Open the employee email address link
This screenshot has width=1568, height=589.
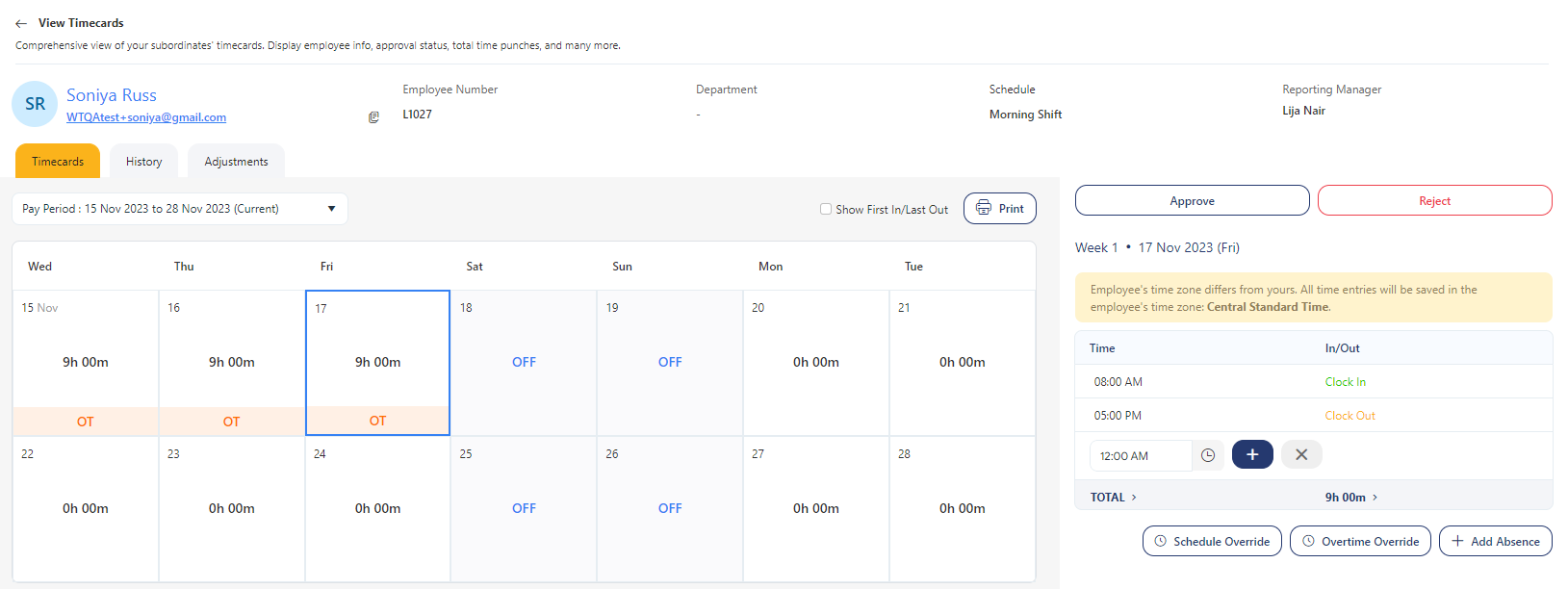point(146,117)
